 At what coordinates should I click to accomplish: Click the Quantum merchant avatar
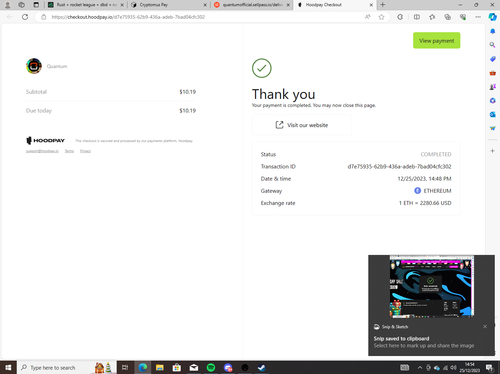pos(34,66)
